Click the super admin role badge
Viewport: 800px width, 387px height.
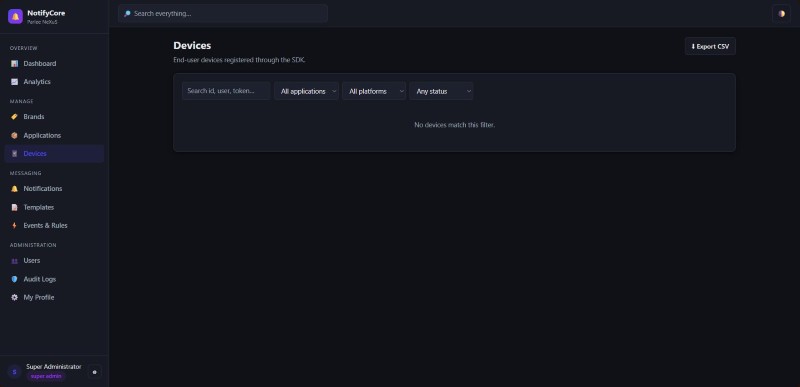click(x=46, y=376)
